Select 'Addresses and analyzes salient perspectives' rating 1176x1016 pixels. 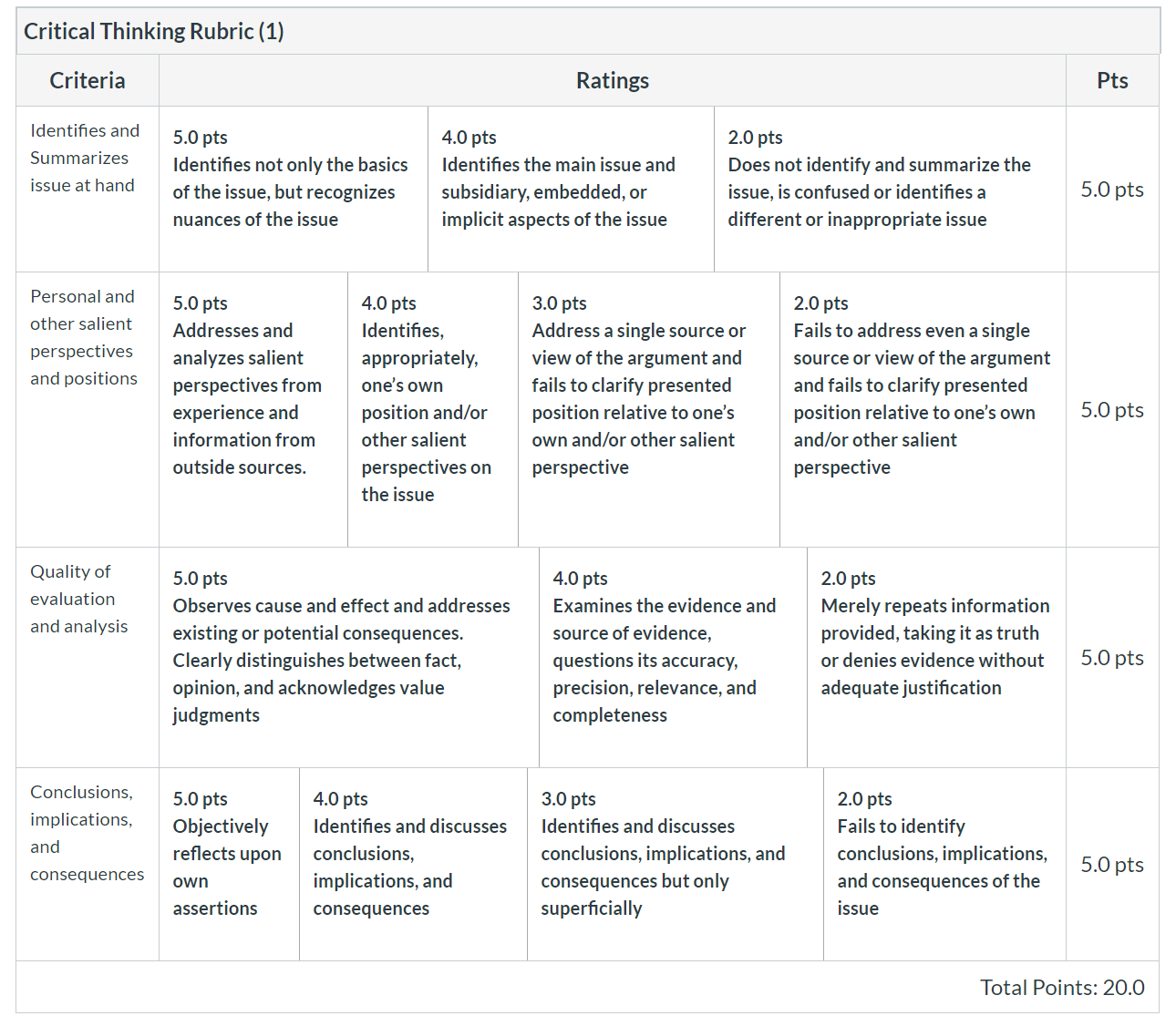[x=253, y=409]
